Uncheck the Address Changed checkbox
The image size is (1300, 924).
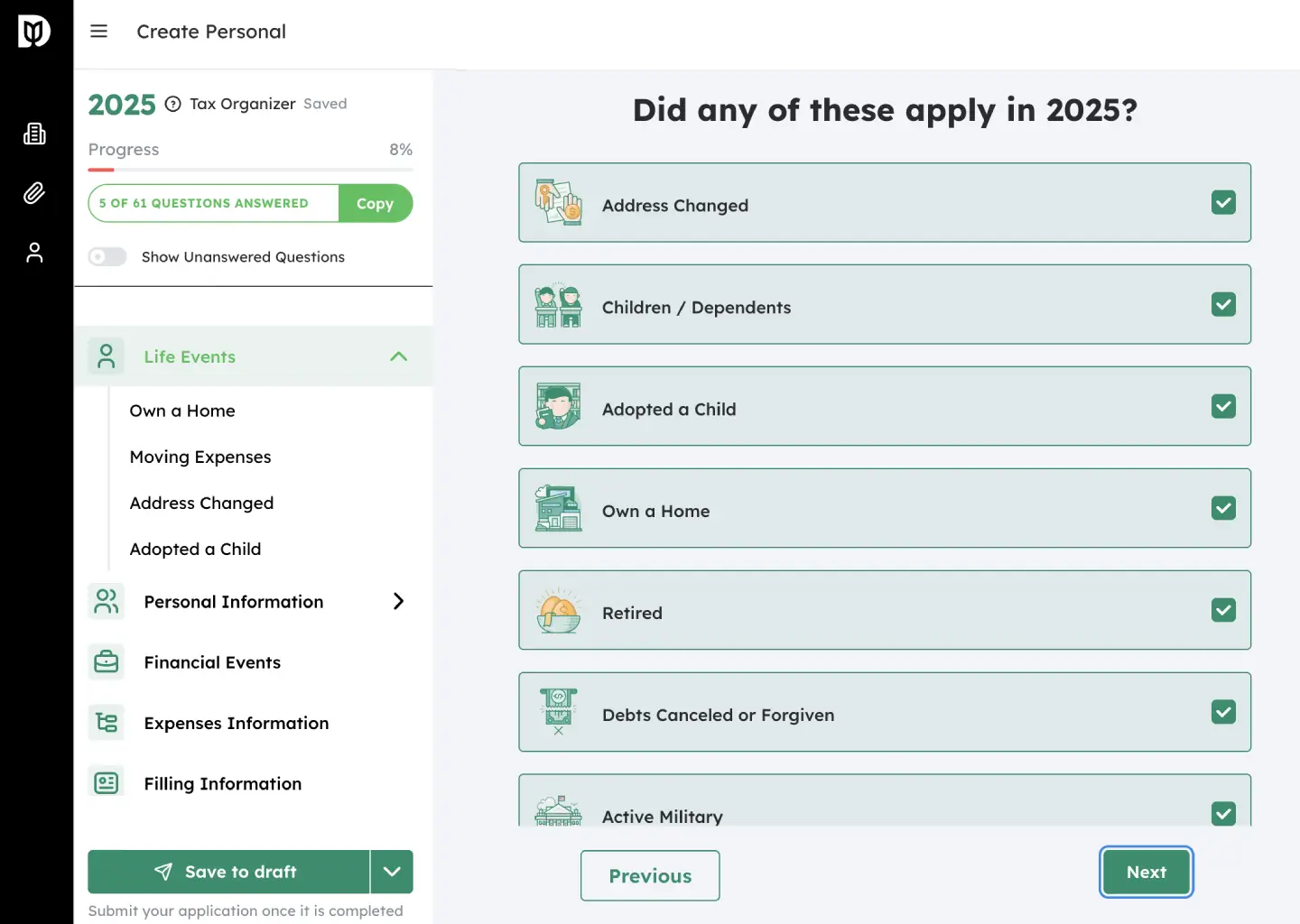[x=1223, y=203]
